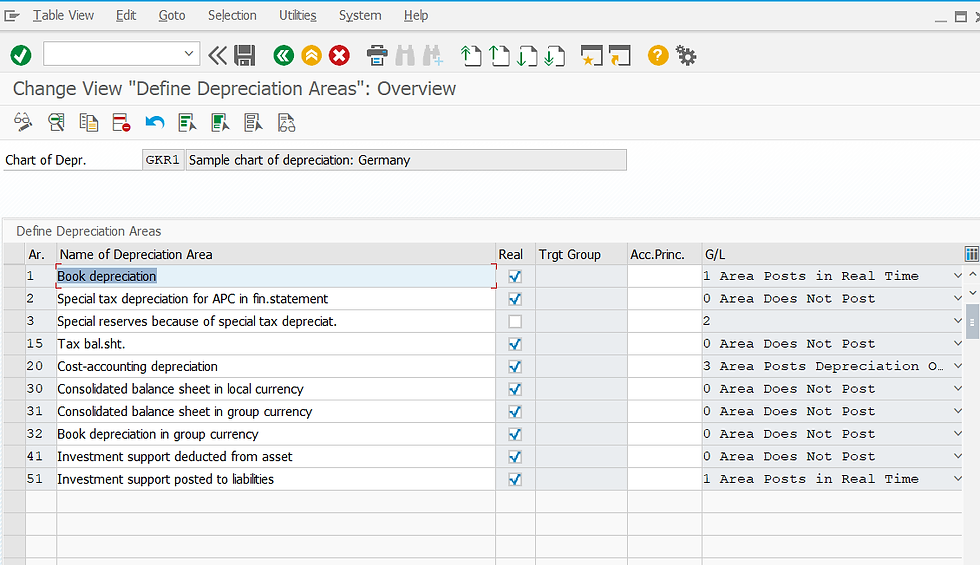Click the Tax bal.sht. name field

point(276,344)
